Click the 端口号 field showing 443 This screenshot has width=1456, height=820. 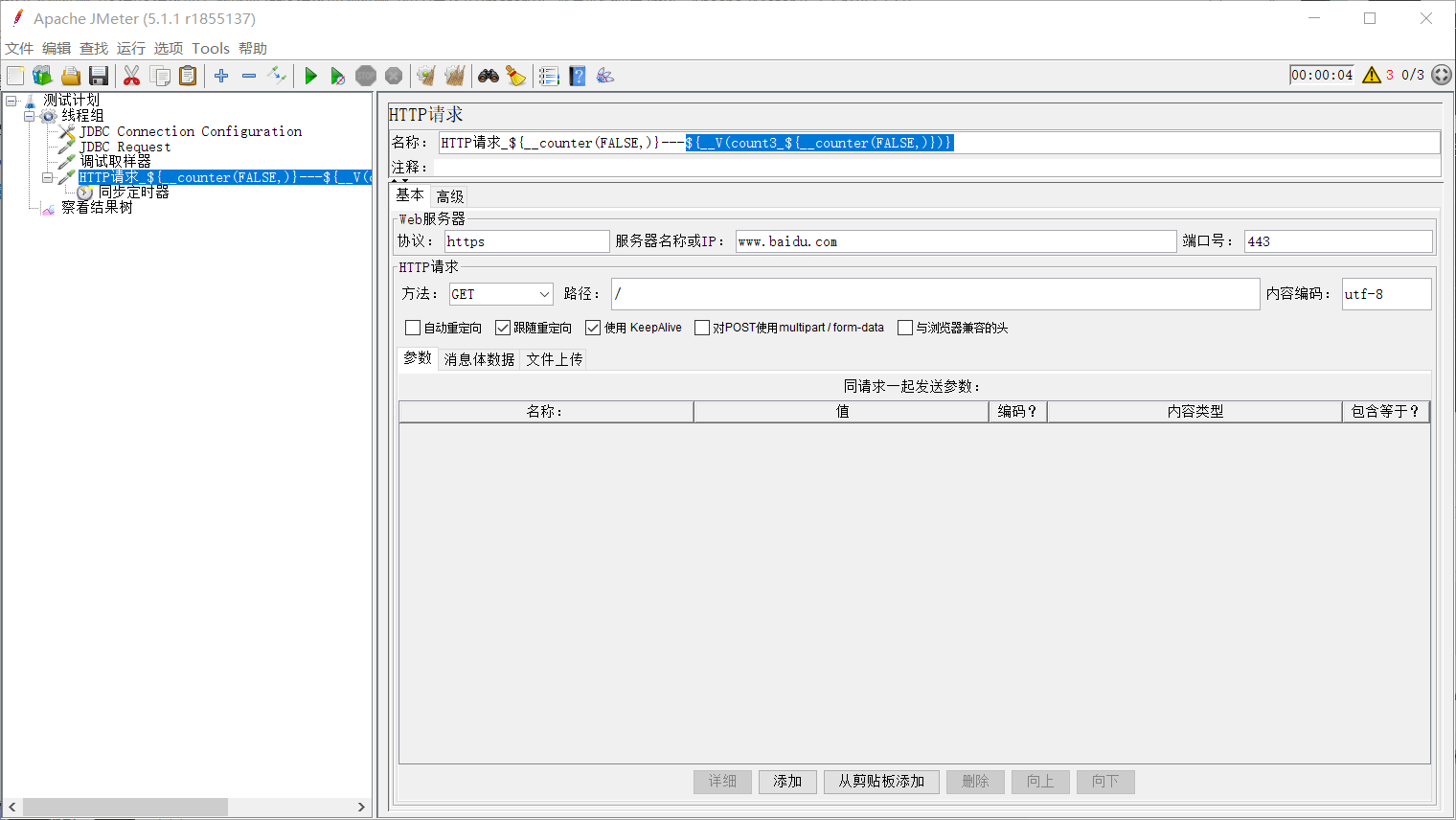[1338, 241]
